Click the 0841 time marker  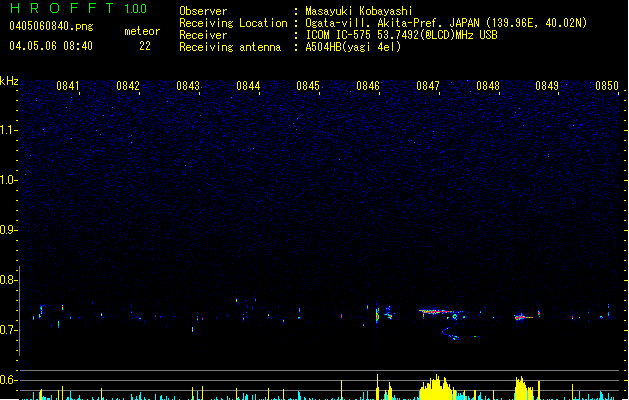coord(68,86)
